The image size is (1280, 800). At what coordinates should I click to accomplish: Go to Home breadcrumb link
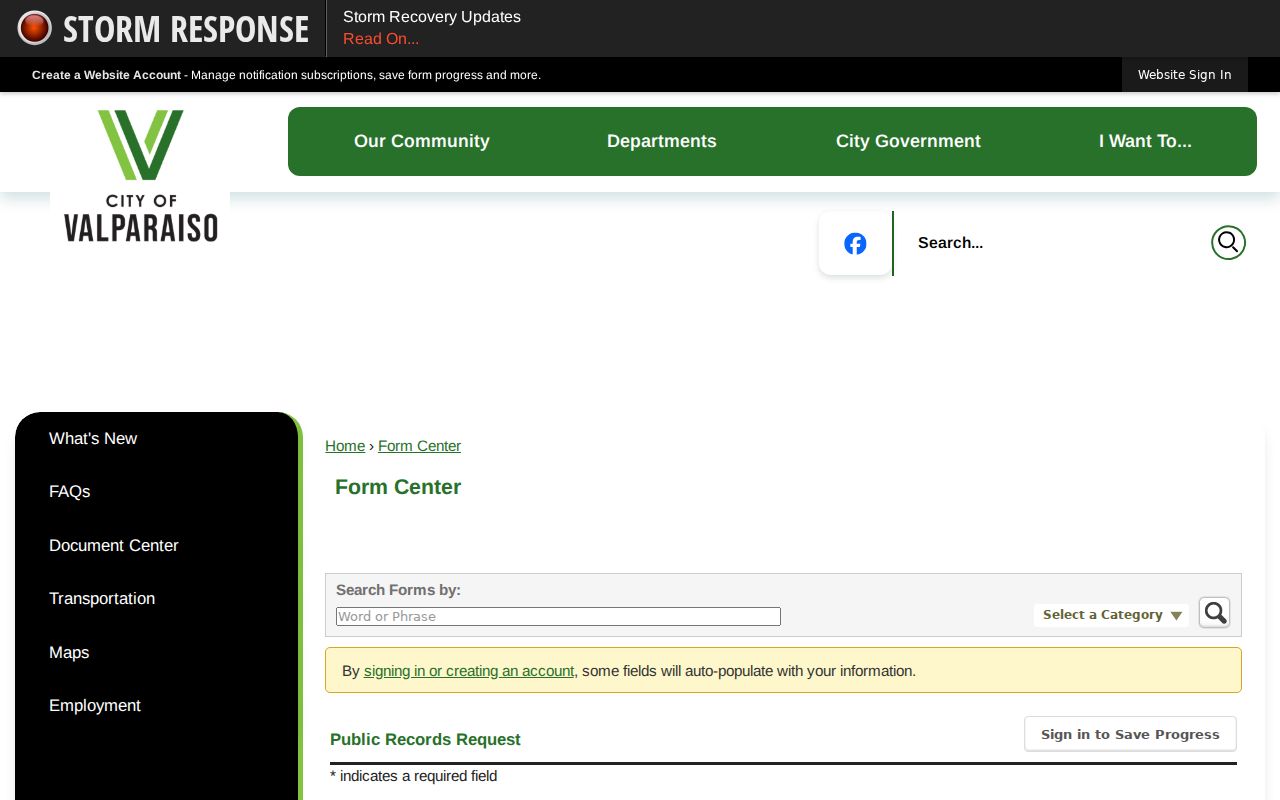[x=345, y=446]
